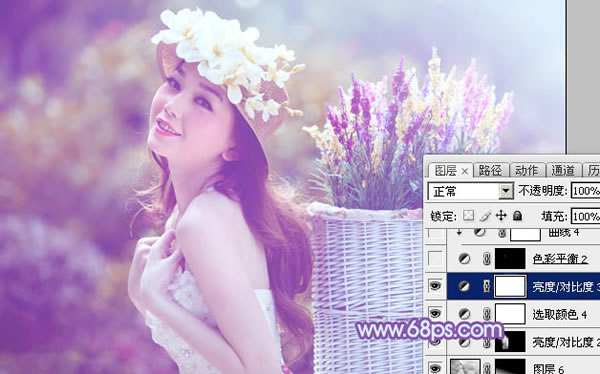Switch to the 通道 (Channels) tab
The image size is (600, 374).
[x=563, y=170]
